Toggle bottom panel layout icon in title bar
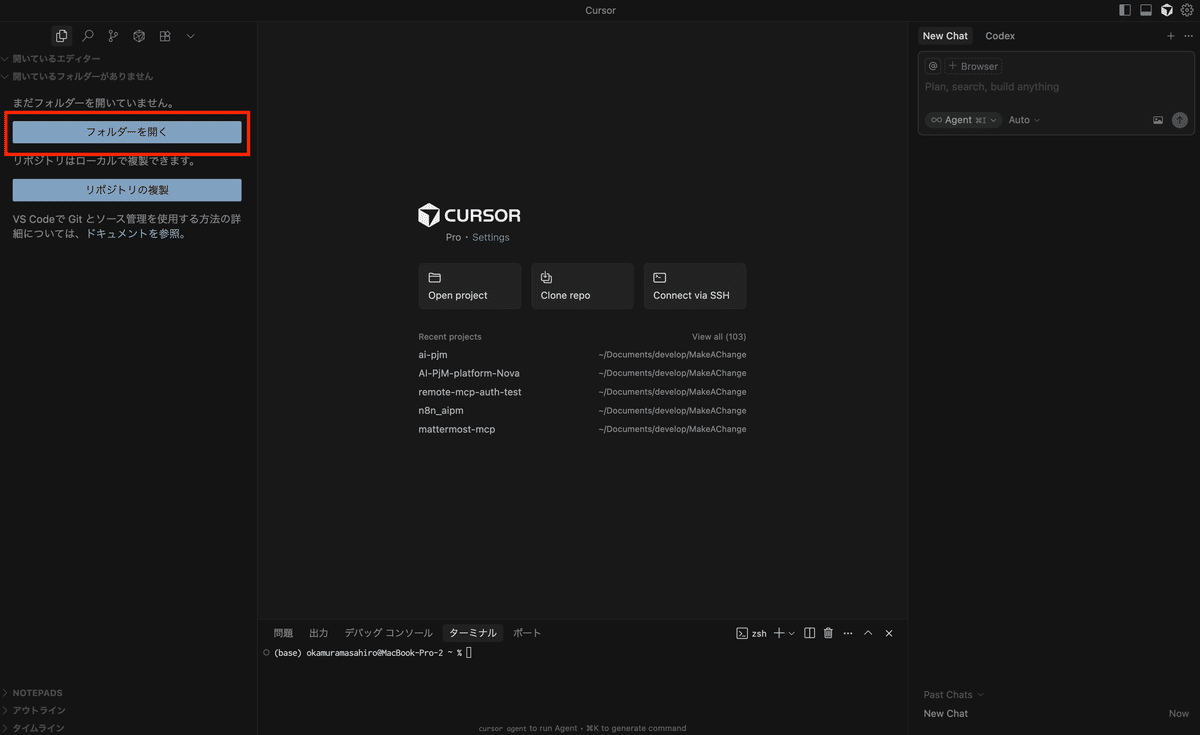Image resolution: width=1200 pixels, height=735 pixels. tap(1146, 10)
